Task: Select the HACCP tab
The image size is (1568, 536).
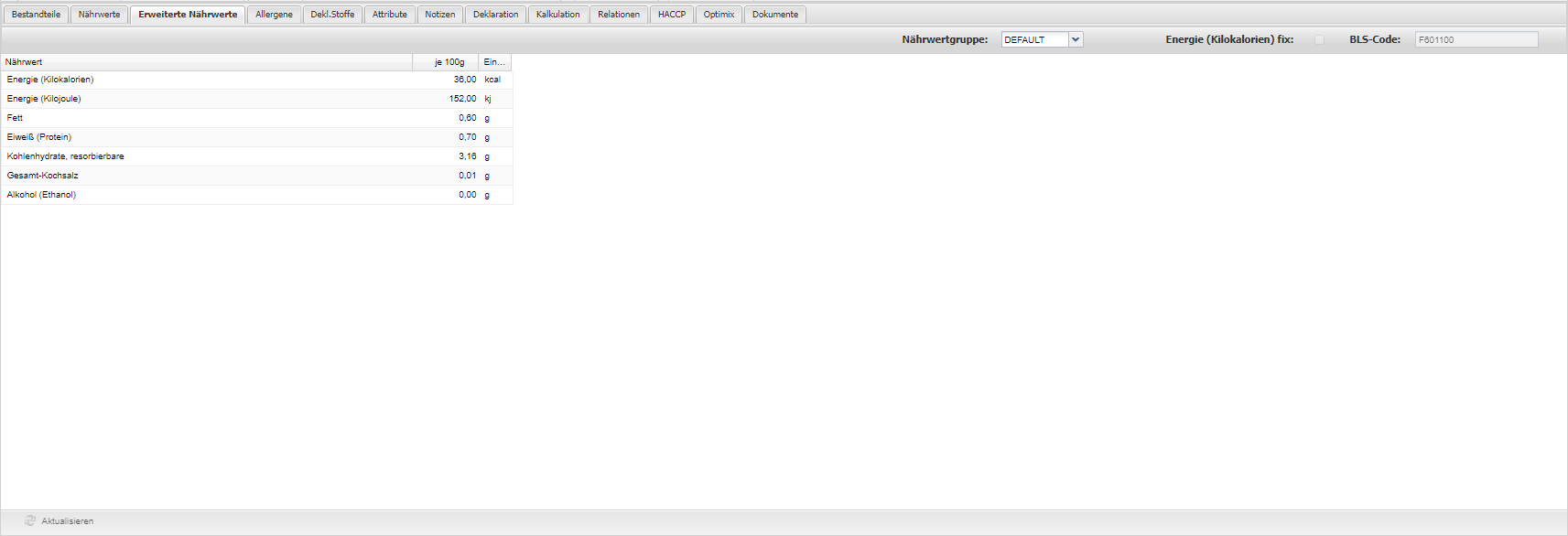Action: point(672,15)
